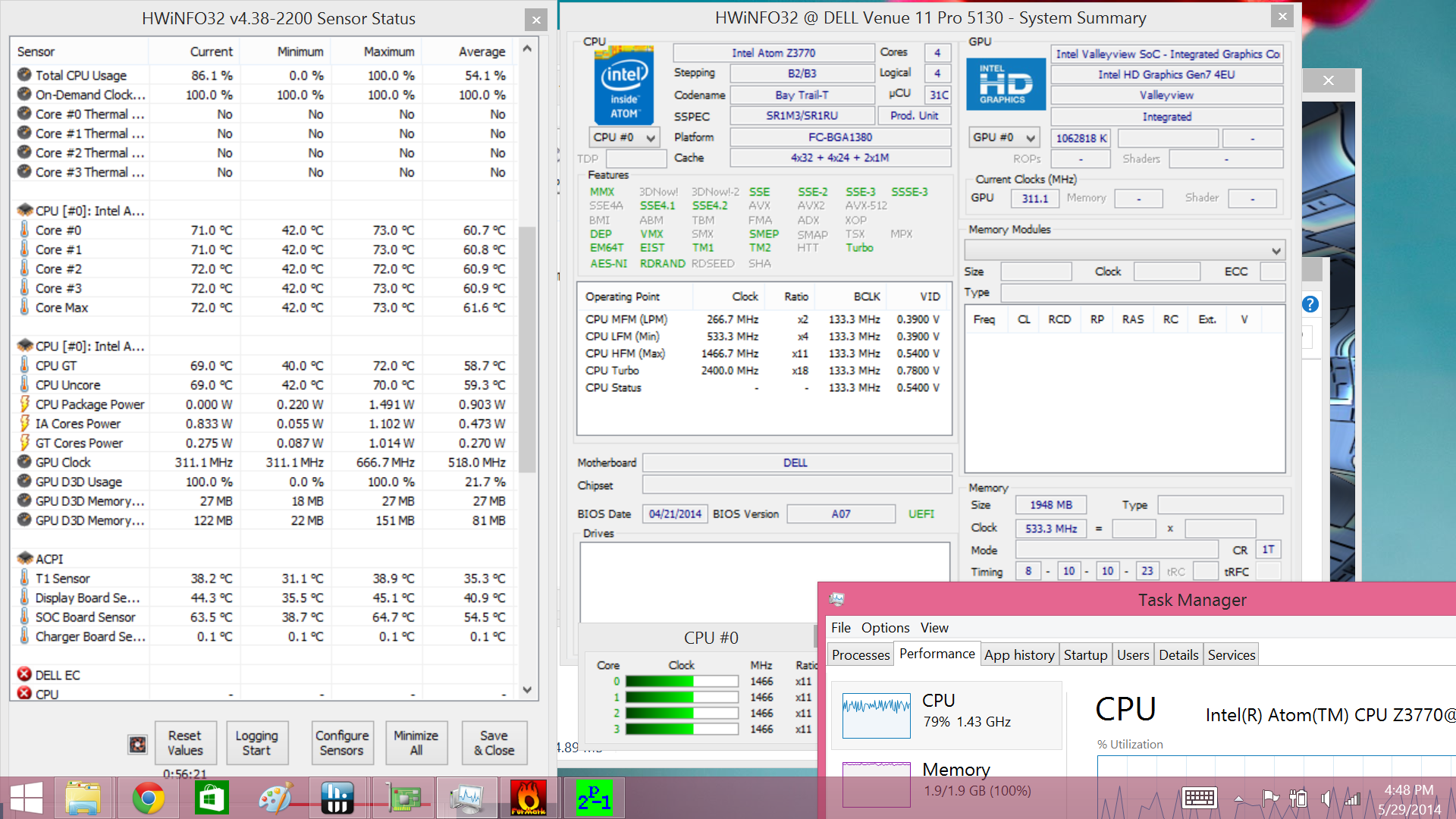Click the vertical scrollbar thumb in Sensor Status
1456x819 pixels.
point(528,349)
